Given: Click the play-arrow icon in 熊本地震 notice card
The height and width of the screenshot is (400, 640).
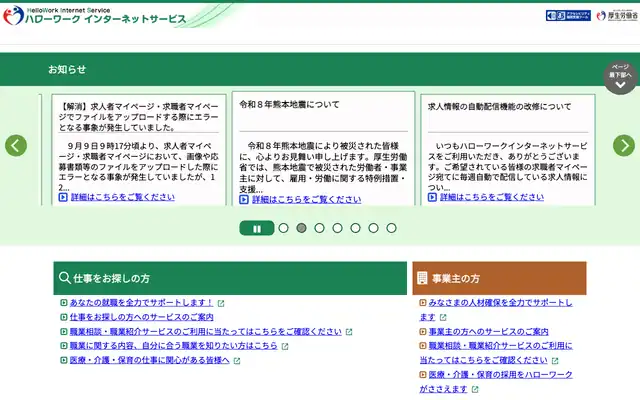Looking at the screenshot, I should point(244,200).
